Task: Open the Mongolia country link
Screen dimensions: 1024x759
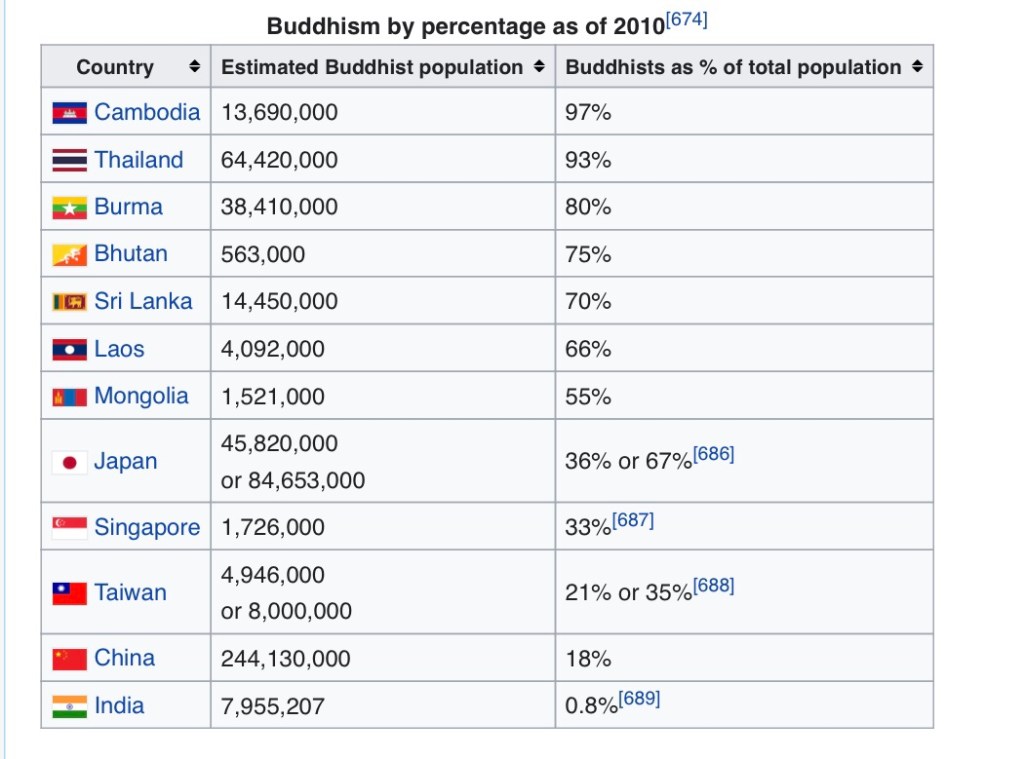Action: tap(141, 396)
